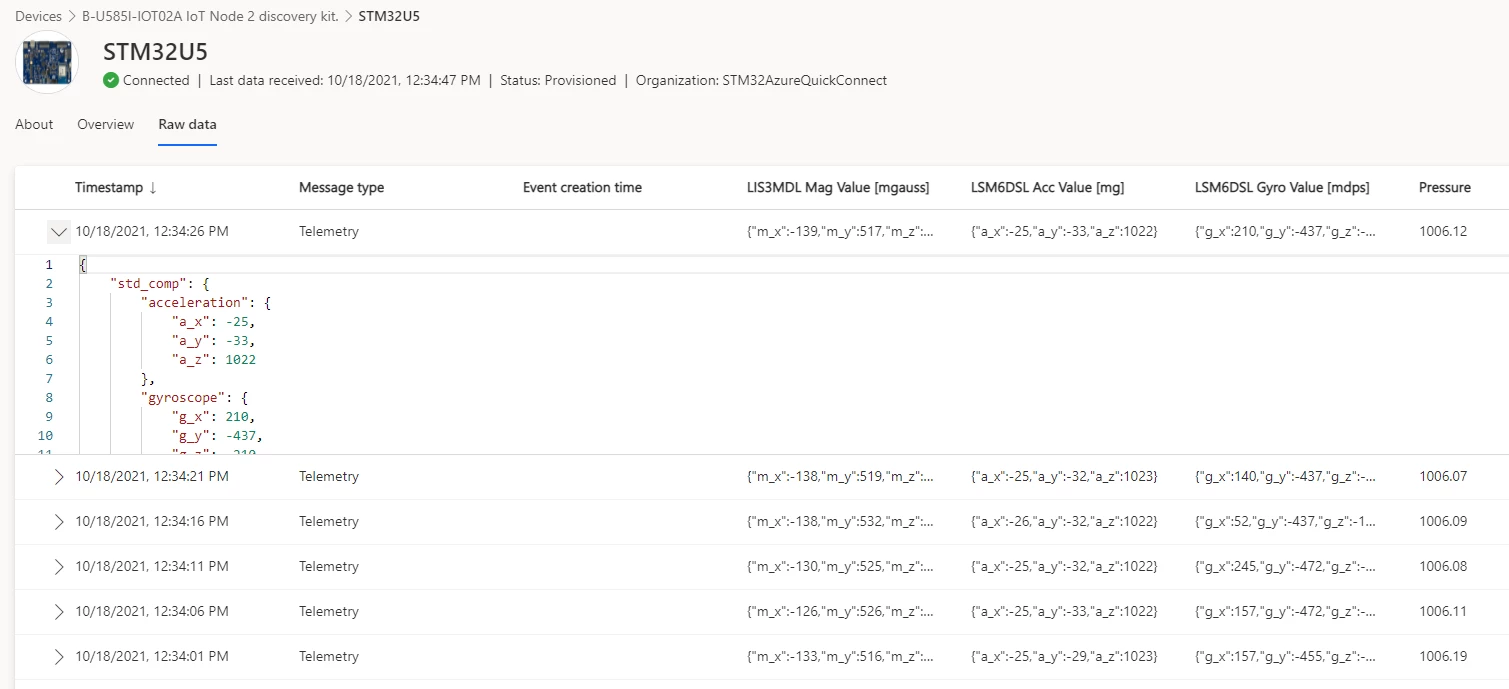Click the LSM6DSL Gyro Value column header
1509x689 pixels.
tap(1282, 188)
